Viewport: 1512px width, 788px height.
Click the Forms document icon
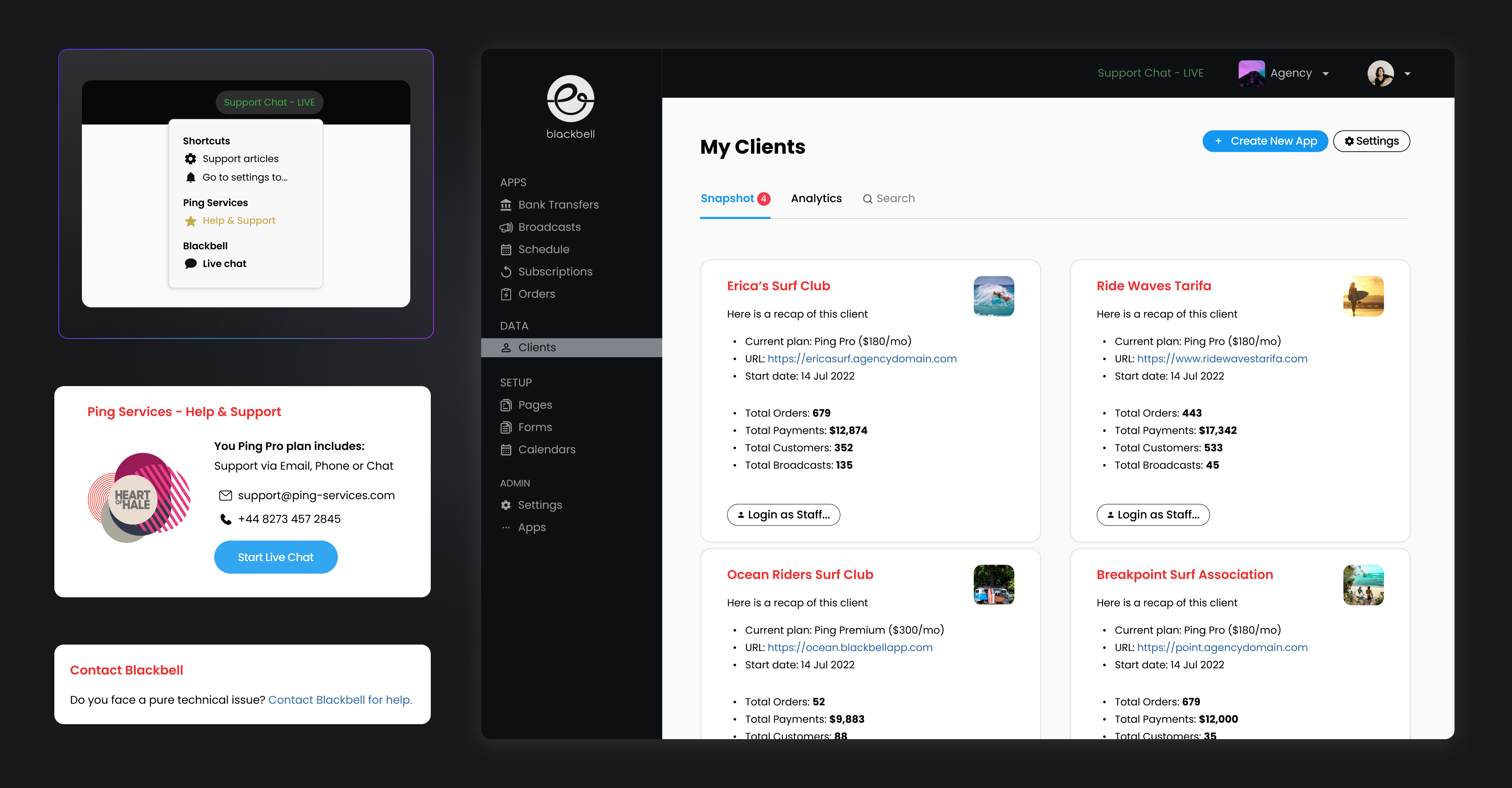pos(506,427)
